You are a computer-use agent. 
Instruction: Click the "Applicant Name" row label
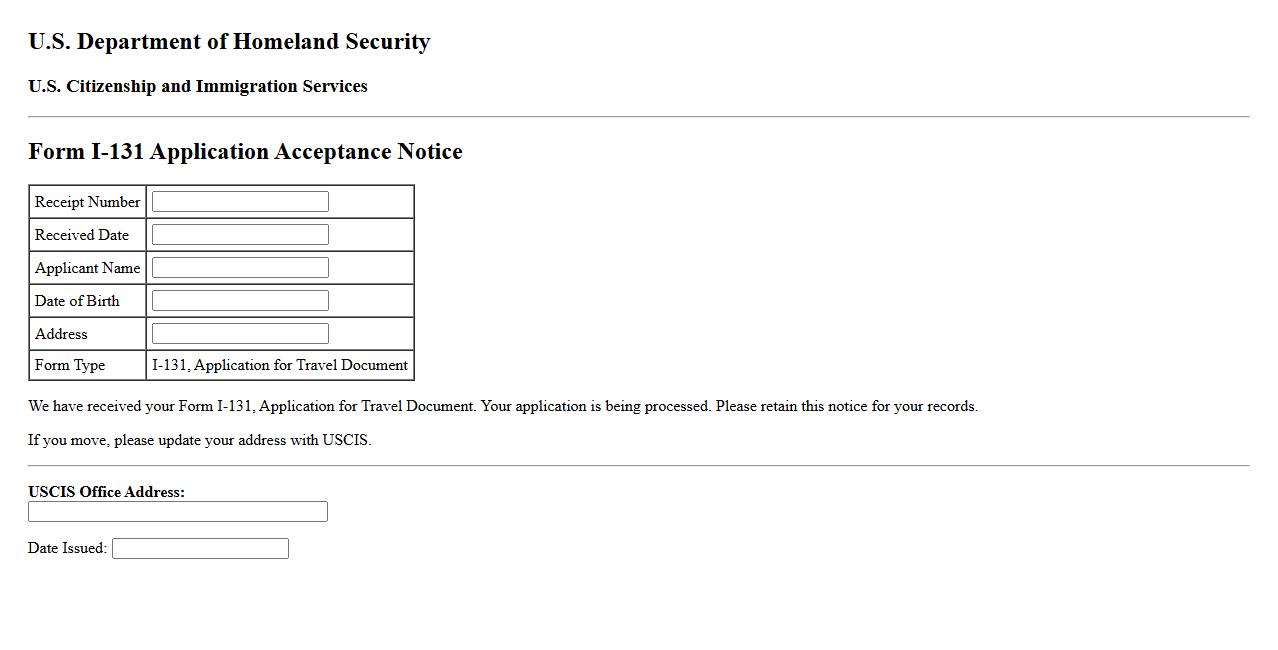(x=87, y=268)
